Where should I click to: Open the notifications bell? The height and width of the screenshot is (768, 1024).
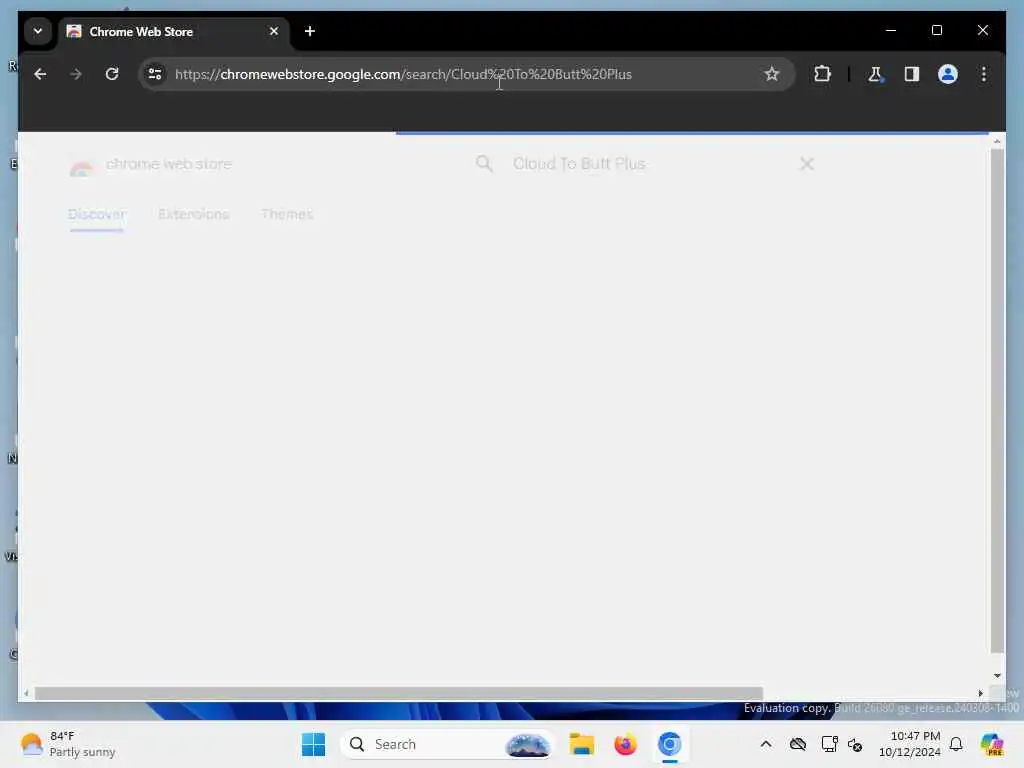point(956,744)
